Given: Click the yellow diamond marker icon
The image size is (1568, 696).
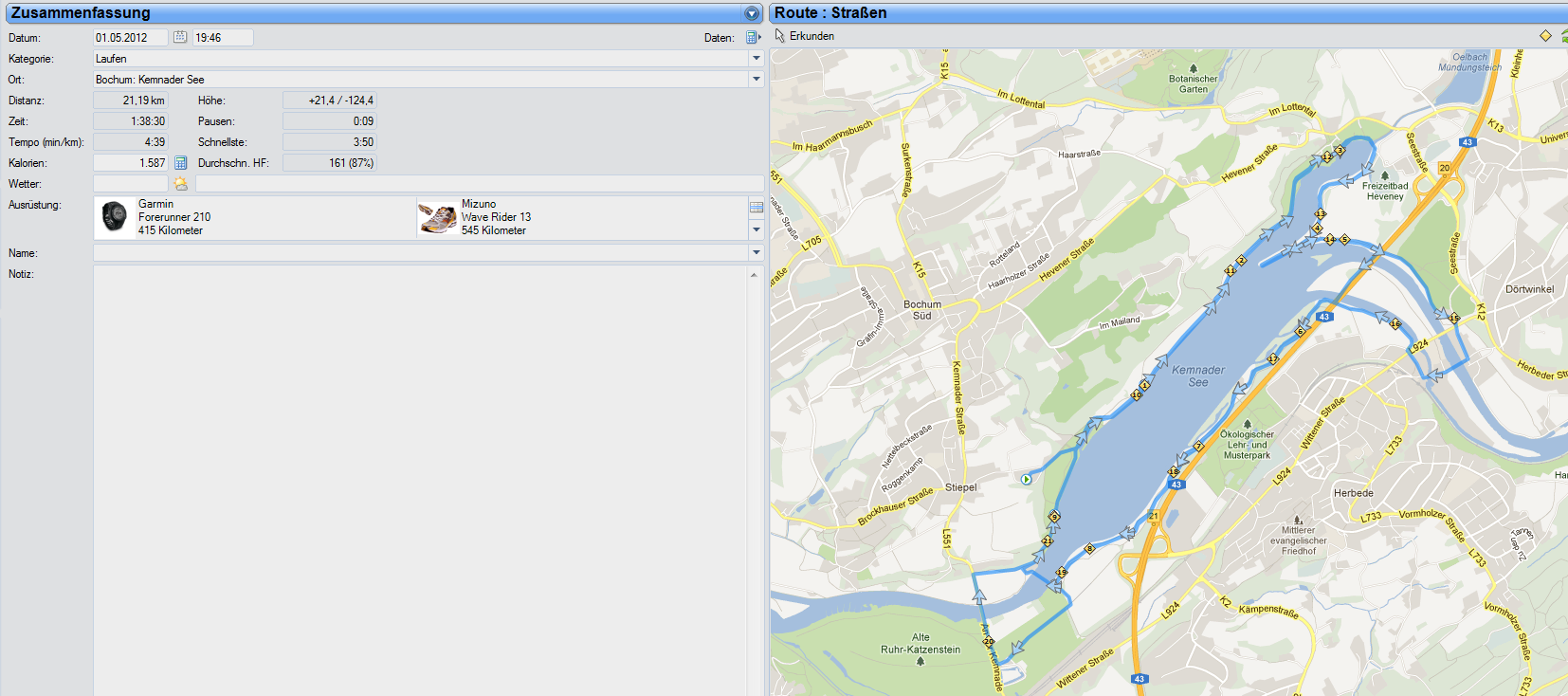Looking at the screenshot, I should coord(1545,36).
